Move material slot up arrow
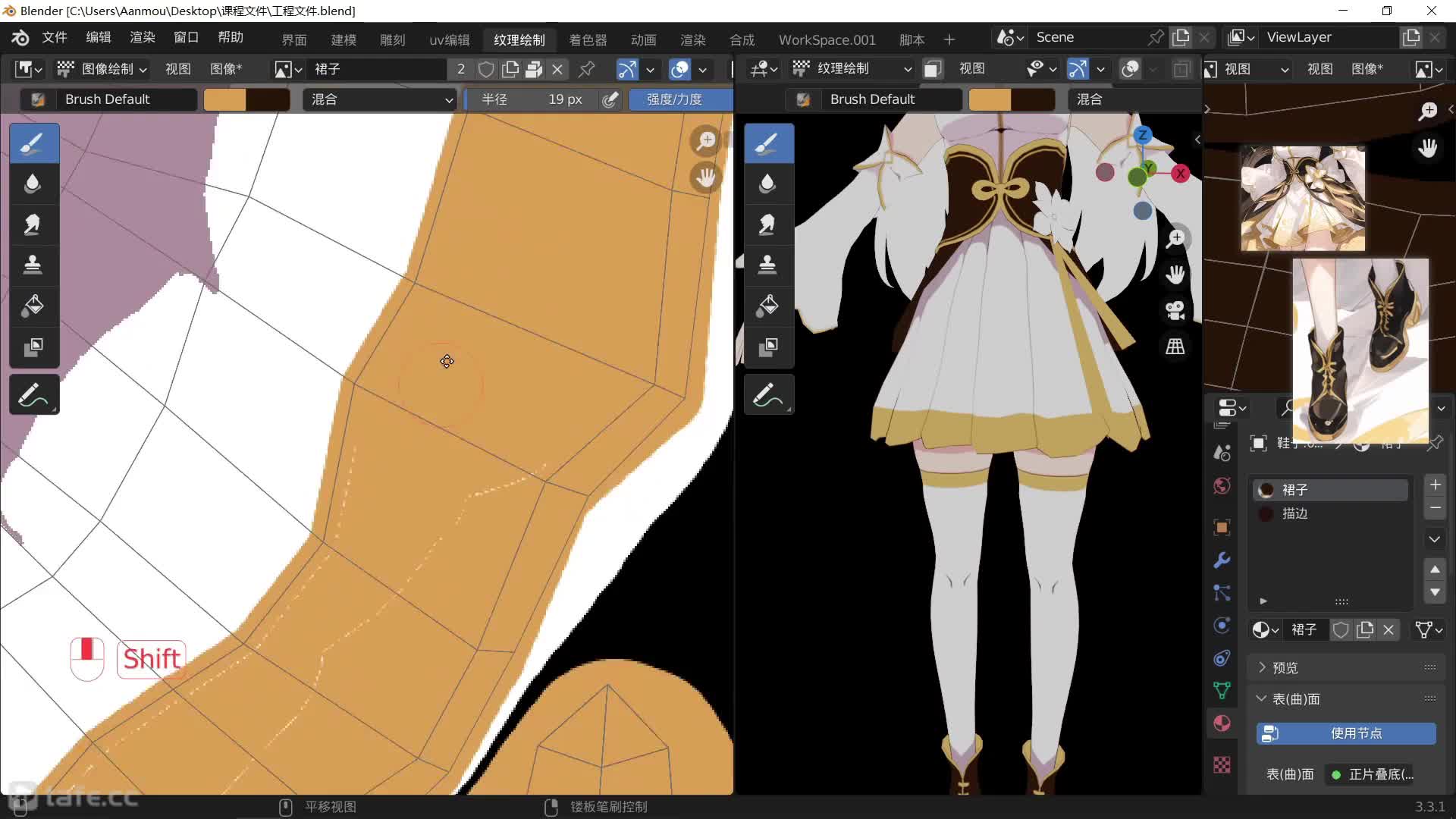Screen dimensions: 1456x819 [1435, 570]
